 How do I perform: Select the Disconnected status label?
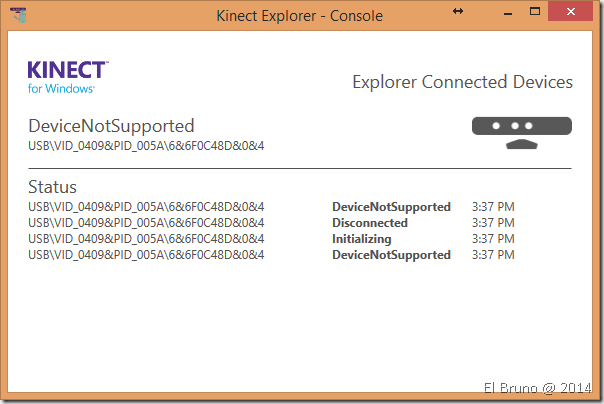click(370, 223)
